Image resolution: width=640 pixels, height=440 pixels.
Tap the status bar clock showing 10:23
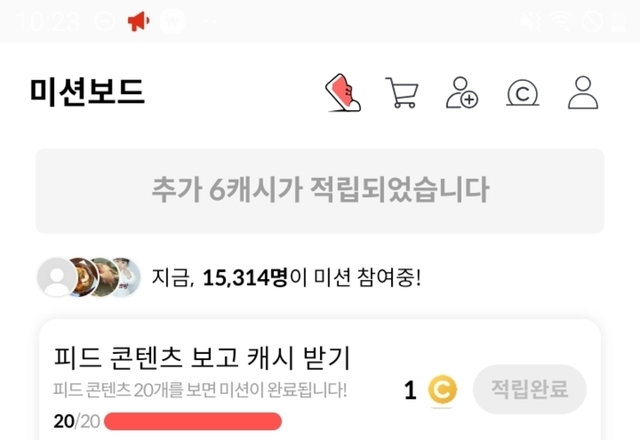coord(48,21)
